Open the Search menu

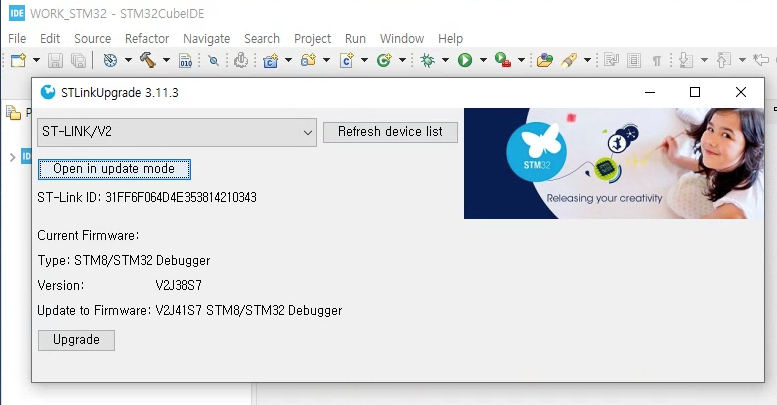[x=262, y=39]
